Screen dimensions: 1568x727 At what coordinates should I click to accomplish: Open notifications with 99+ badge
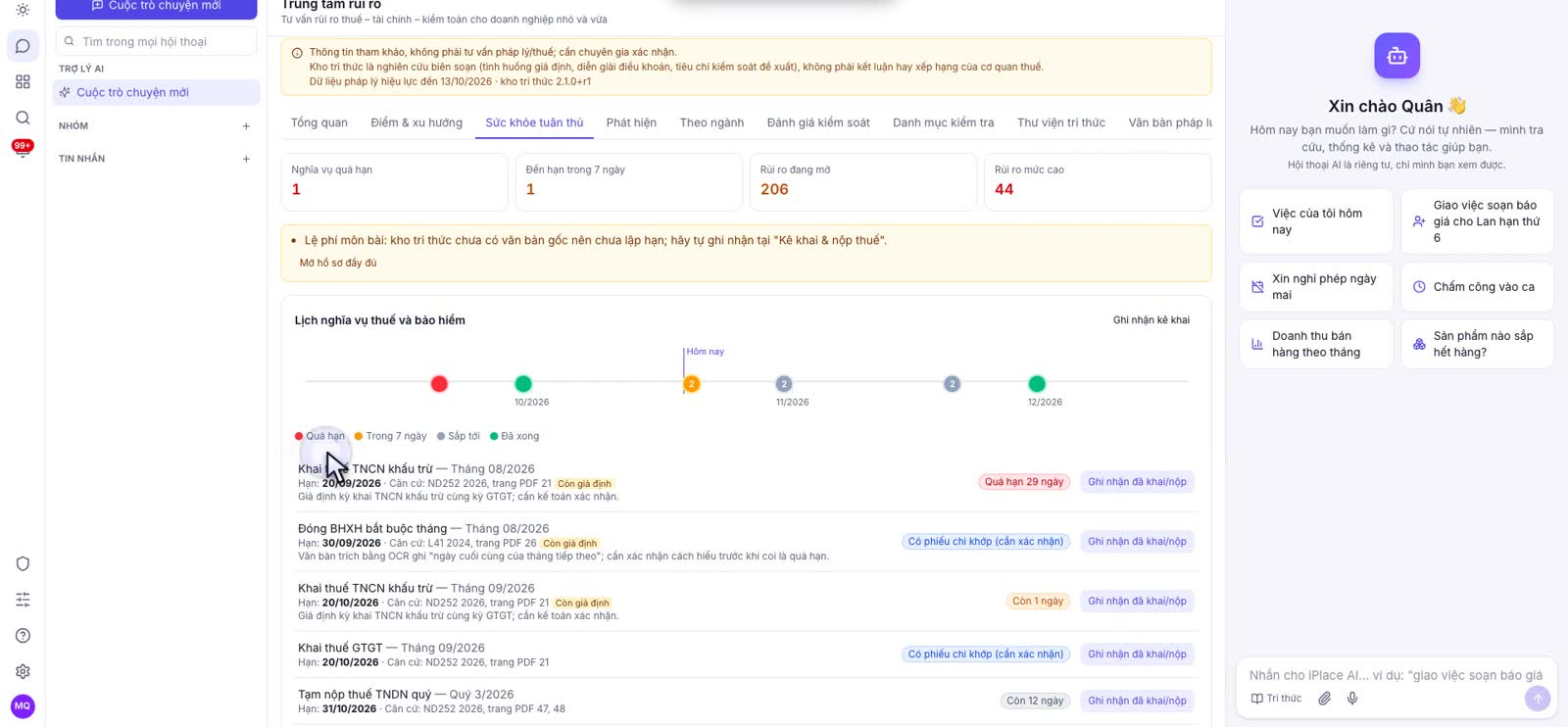(23, 149)
